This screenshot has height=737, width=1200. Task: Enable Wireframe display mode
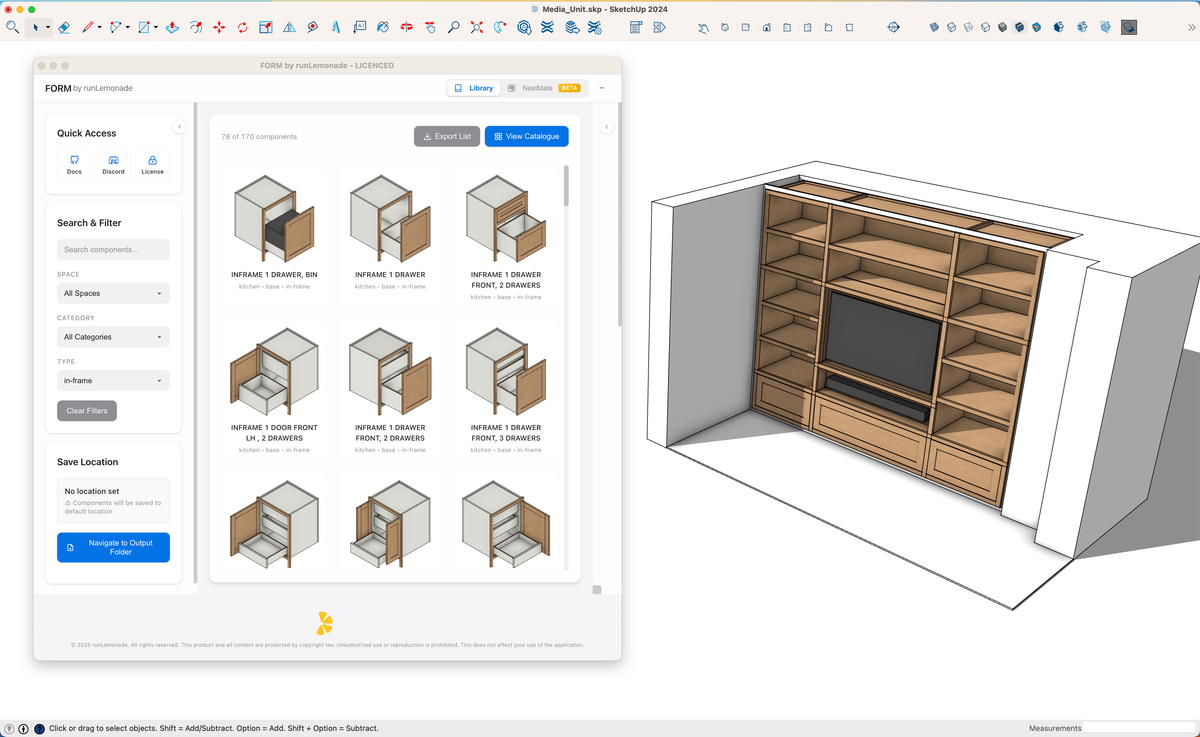968,27
